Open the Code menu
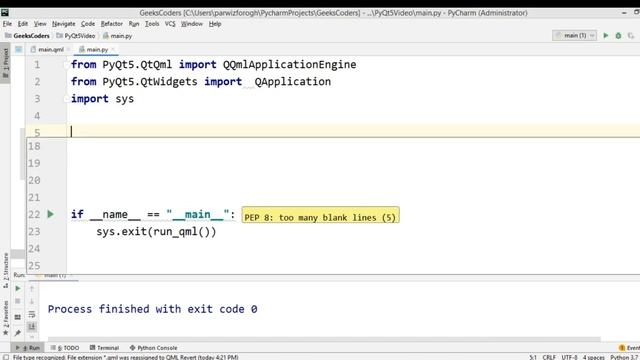The image size is (640, 360). pyautogui.click(x=88, y=24)
